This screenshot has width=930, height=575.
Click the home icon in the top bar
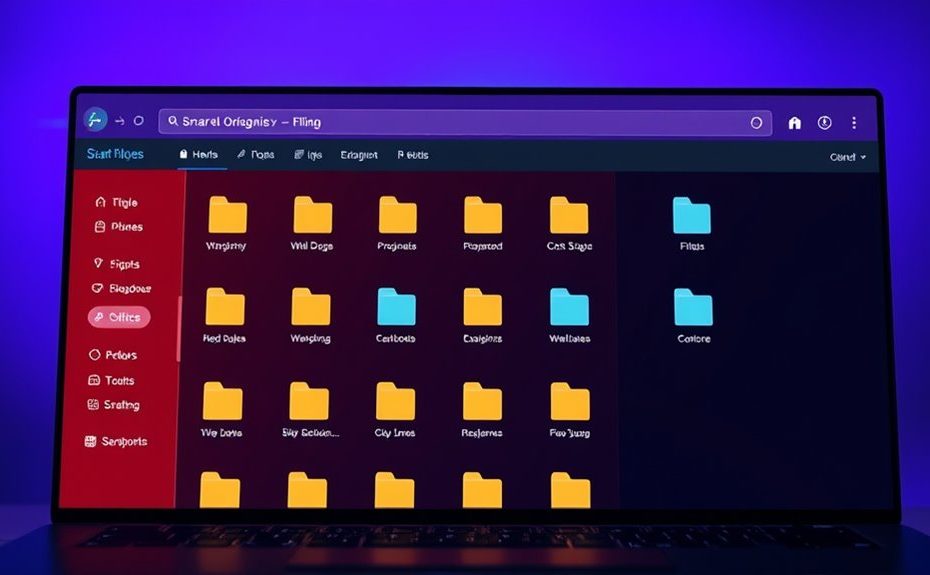pyautogui.click(x=795, y=123)
